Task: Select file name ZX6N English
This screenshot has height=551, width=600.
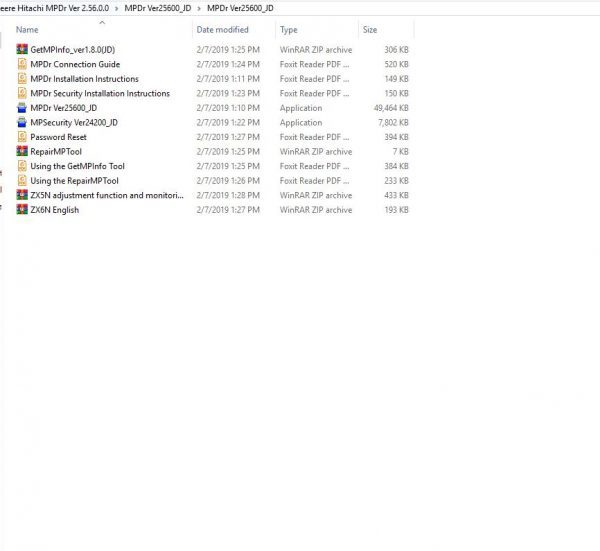Action: pos(54,210)
